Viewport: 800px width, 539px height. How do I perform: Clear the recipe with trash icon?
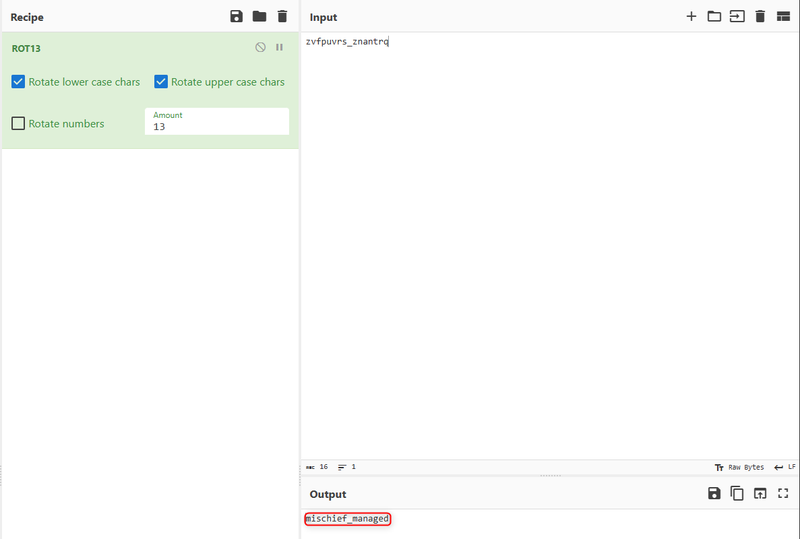(x=282, y=17)
